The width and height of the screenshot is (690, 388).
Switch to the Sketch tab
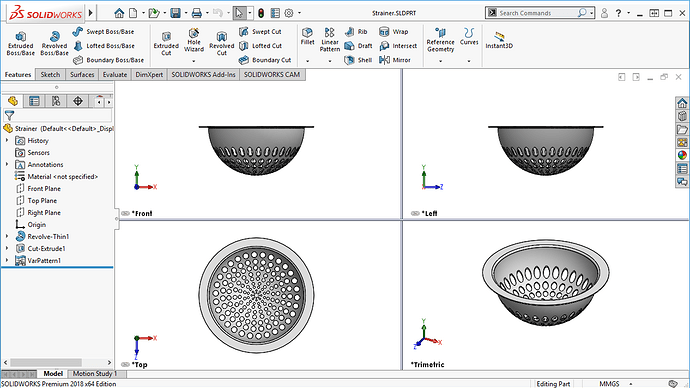50,75
